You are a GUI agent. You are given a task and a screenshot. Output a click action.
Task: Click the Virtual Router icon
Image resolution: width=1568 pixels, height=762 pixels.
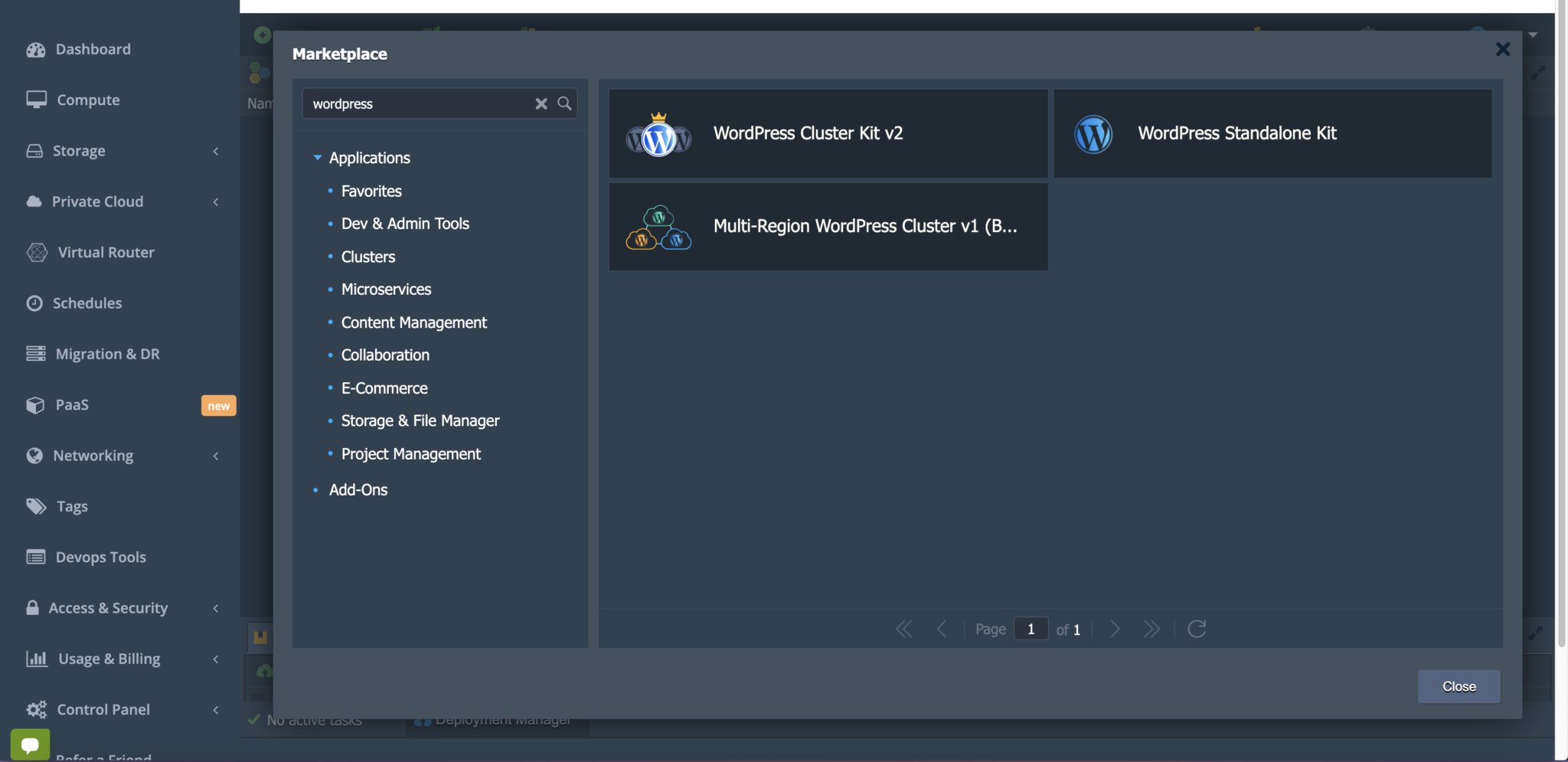pyautogui.click(x=35, y=252)
